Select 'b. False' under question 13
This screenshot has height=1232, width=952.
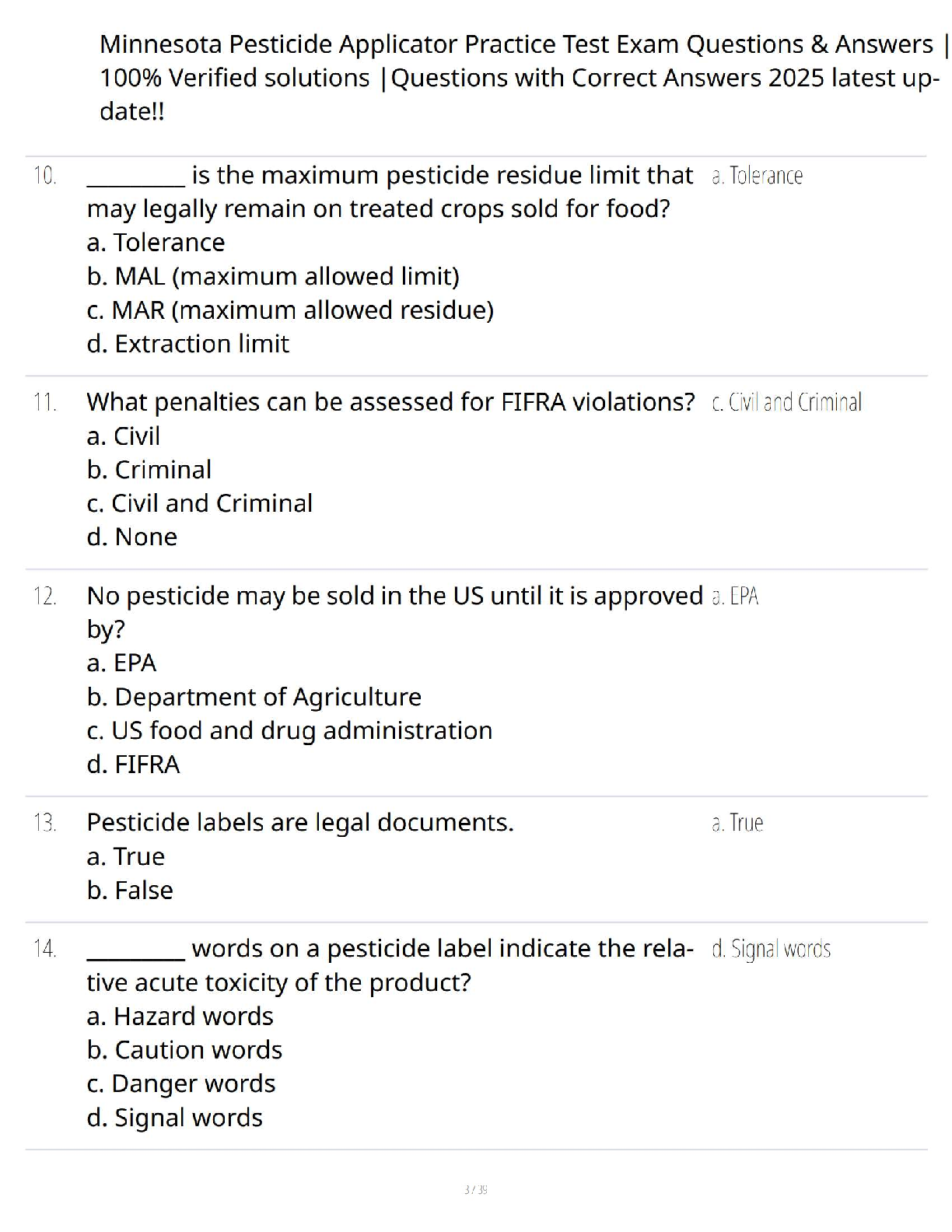(130, 890)
